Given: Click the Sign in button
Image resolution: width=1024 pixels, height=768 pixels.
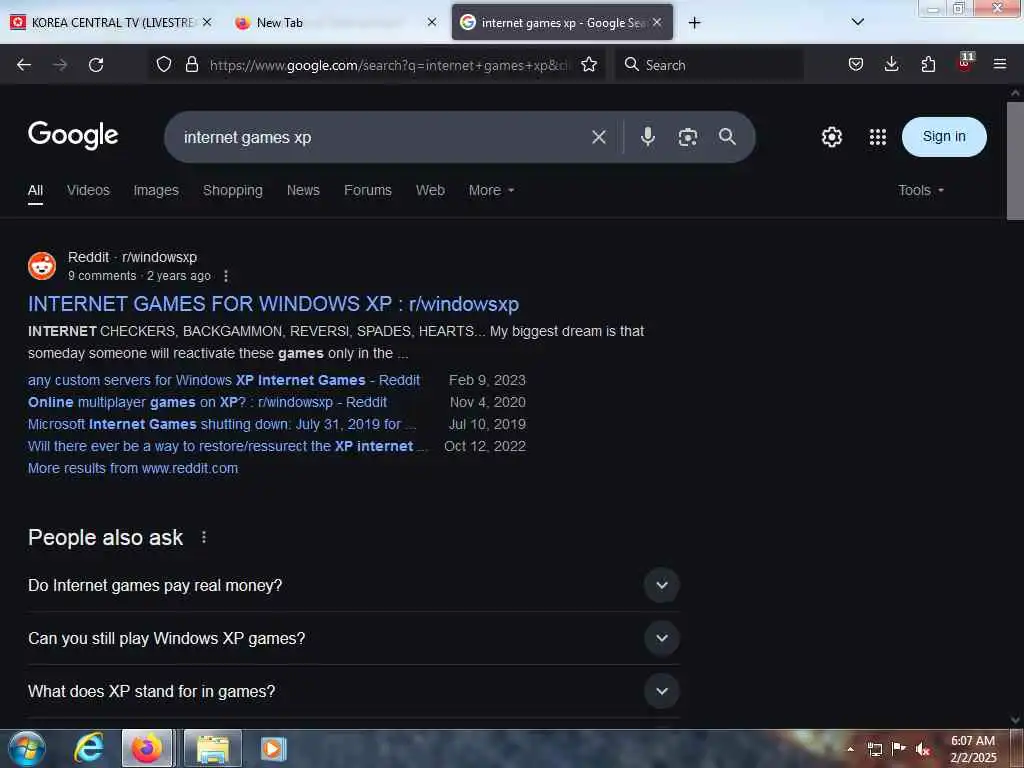Looking at the screenshot, I should point(944,136).
